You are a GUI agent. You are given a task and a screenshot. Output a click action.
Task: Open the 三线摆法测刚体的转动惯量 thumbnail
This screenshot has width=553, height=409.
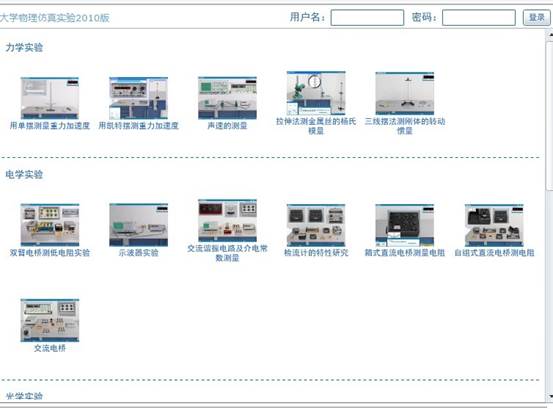405,93
